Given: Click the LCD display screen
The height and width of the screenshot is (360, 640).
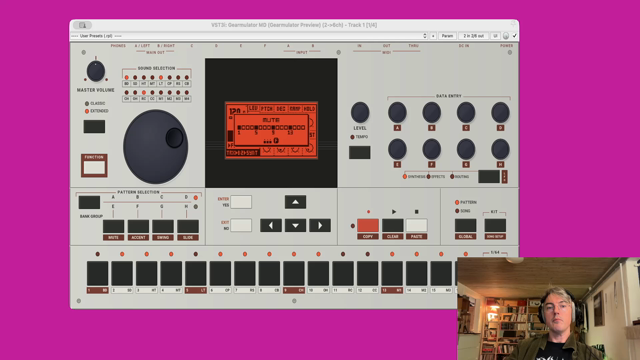Looking at the screenshot, I should [x=271, y=130].
